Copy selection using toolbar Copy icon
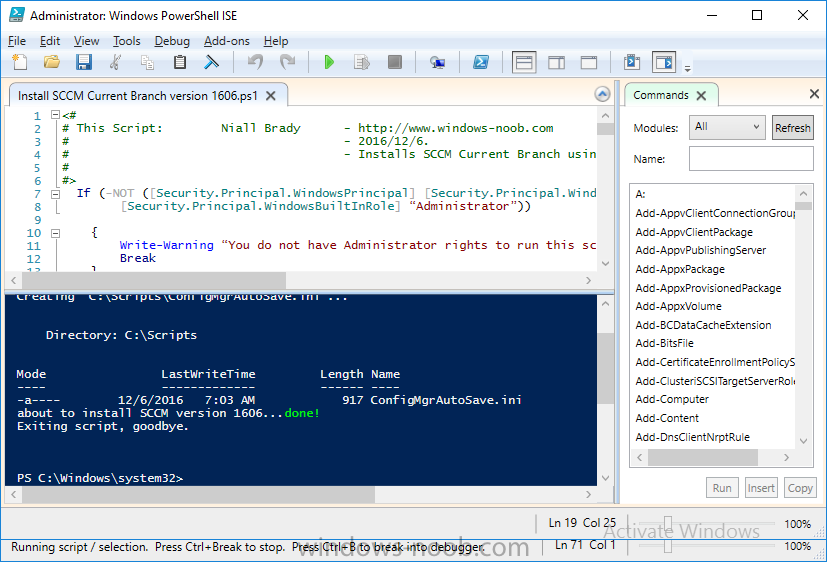827x562 pixels. click(148, 62)
